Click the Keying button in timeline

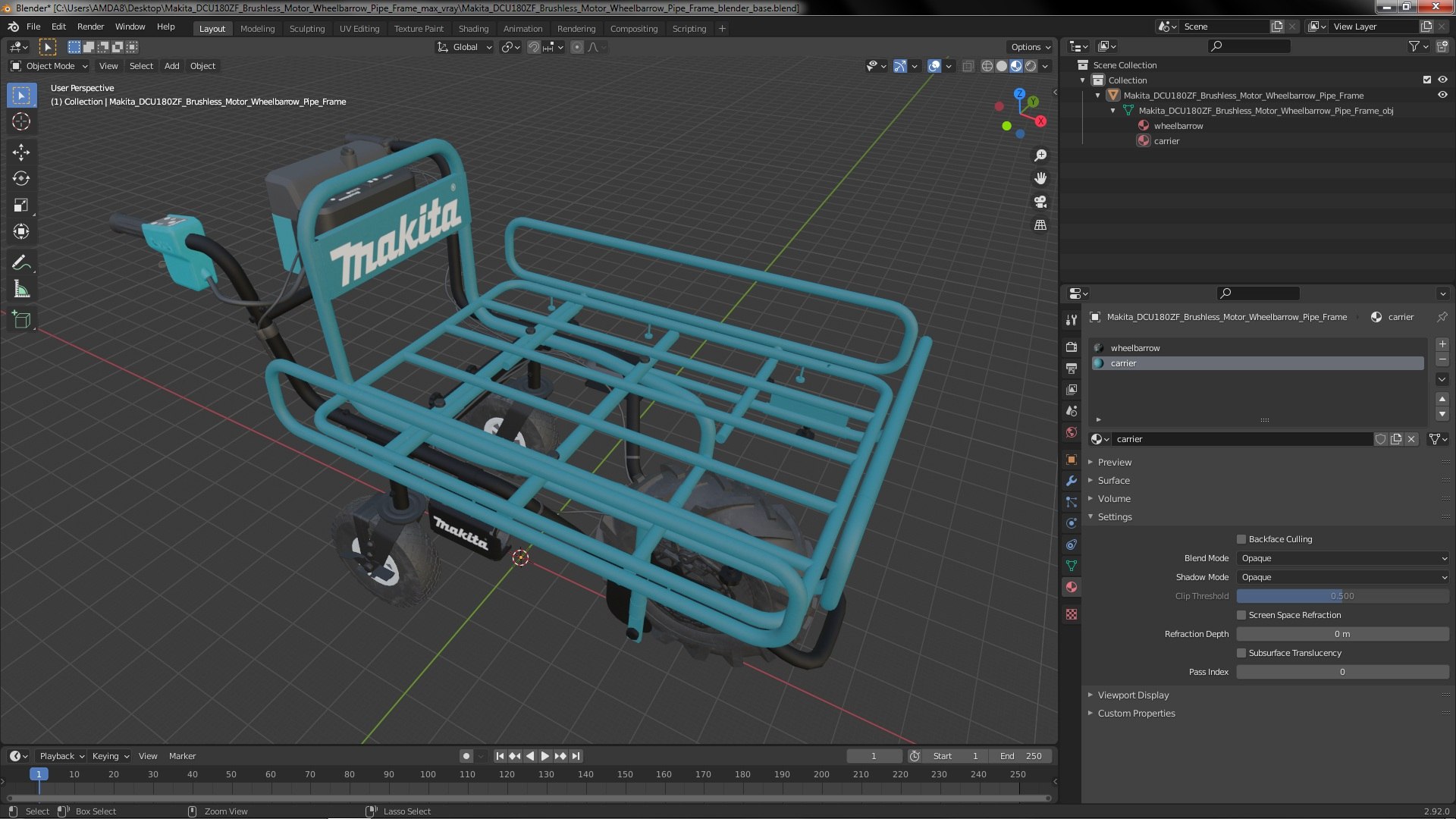(x=110, y=756)
